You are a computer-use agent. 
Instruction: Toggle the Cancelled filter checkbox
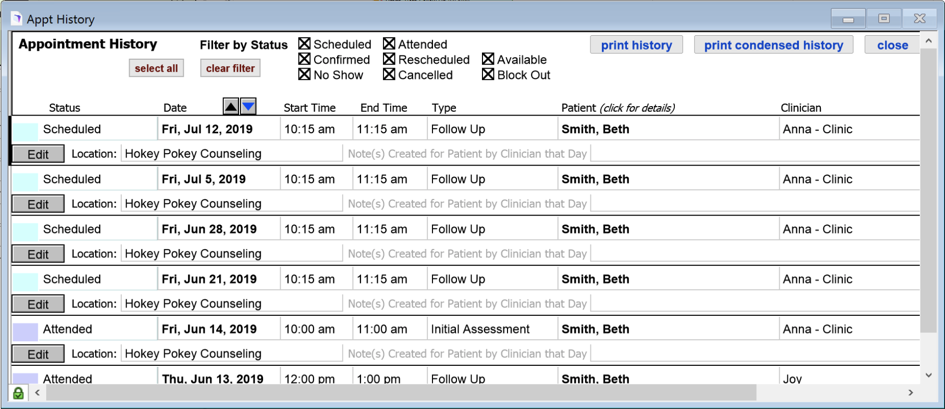[x=390, y=75]
